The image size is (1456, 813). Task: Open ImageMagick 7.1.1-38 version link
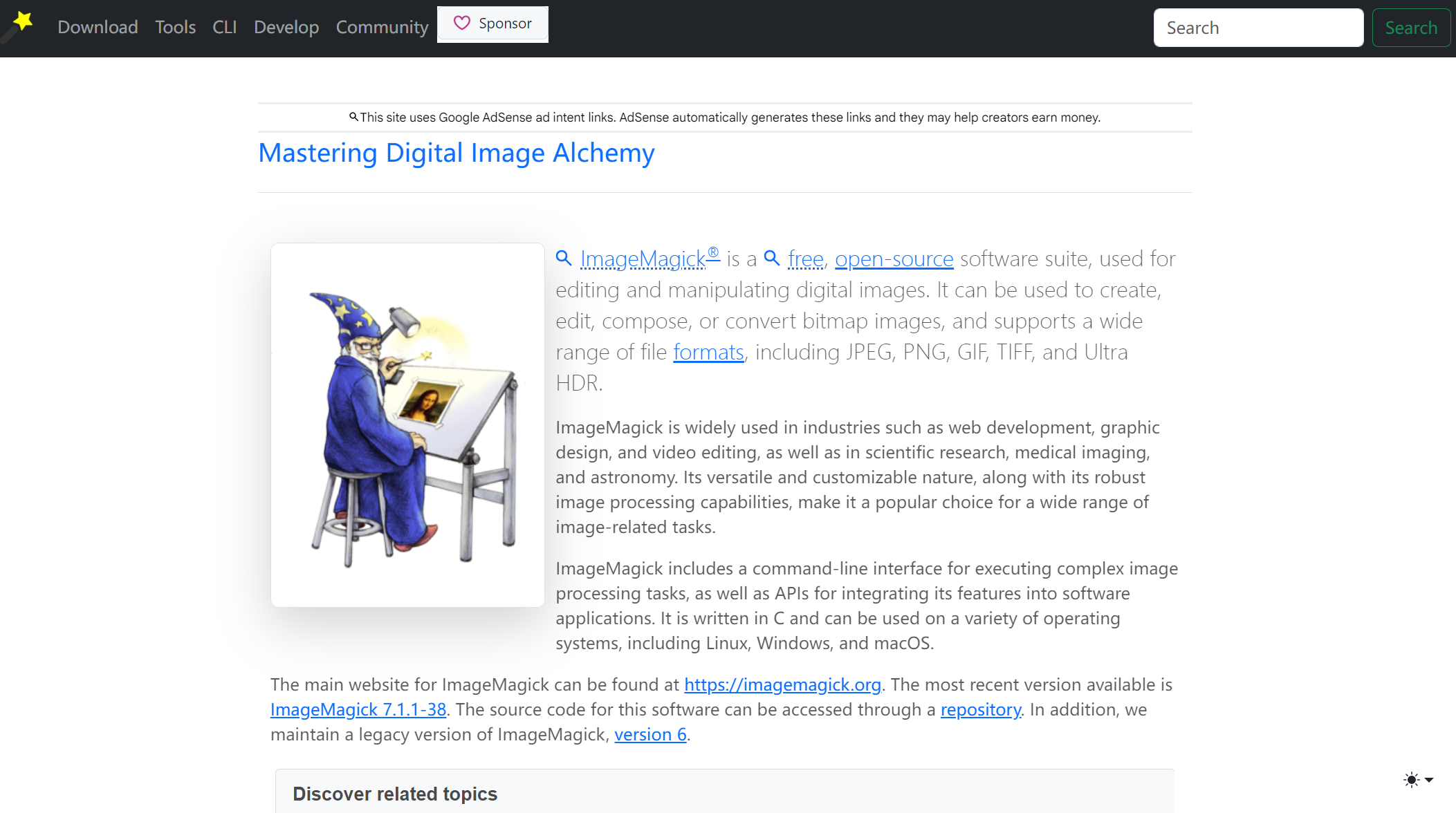[358, 709]
